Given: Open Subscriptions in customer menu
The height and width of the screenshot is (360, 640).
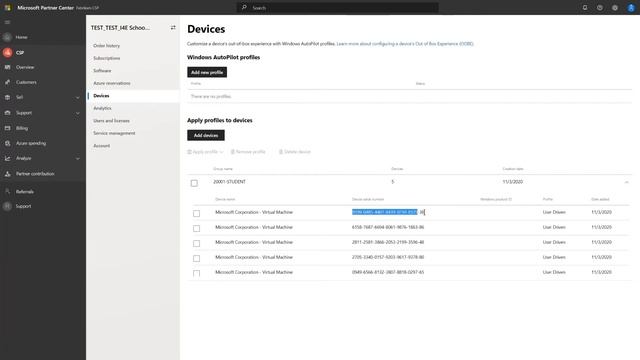Looking at the screenshot, I should (x=107, y=58).
